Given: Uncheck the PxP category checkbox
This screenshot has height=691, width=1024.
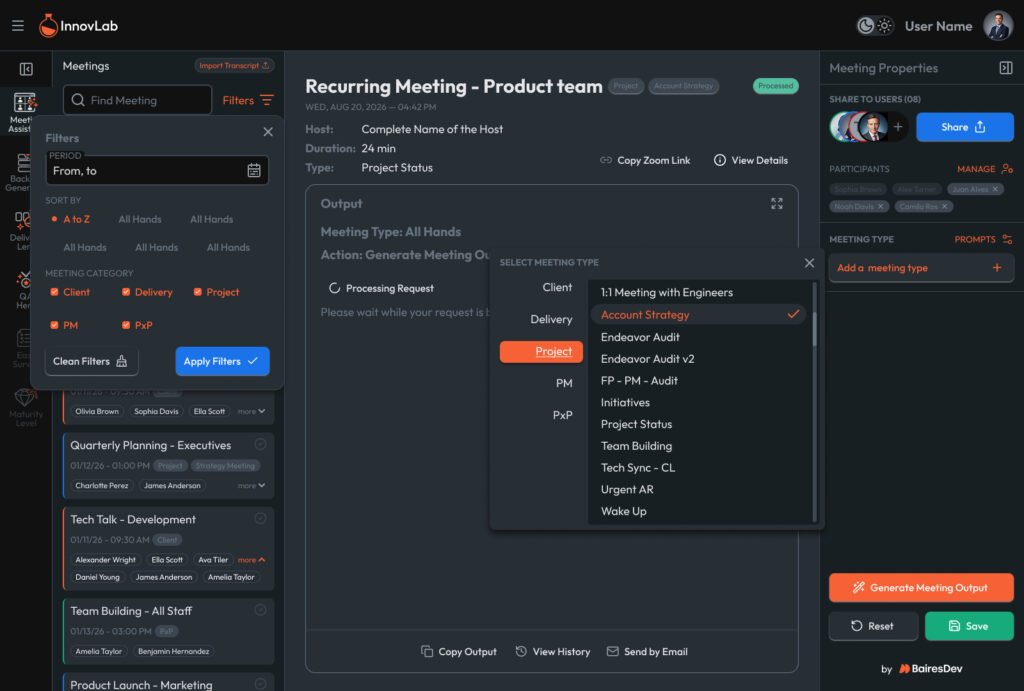Looking at the screenshot, I should point(126,325).
